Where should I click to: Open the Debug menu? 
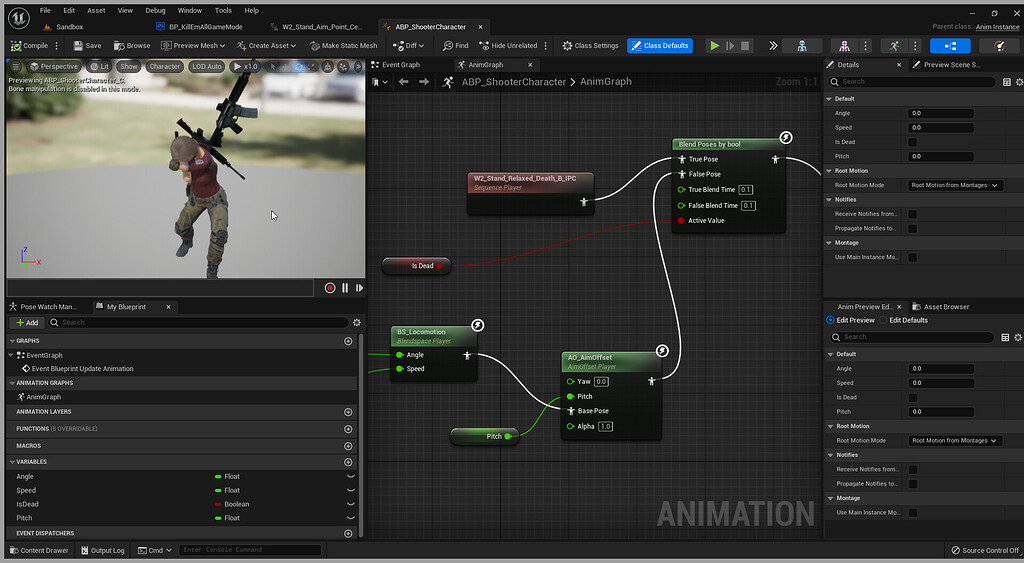coord(155,10)
